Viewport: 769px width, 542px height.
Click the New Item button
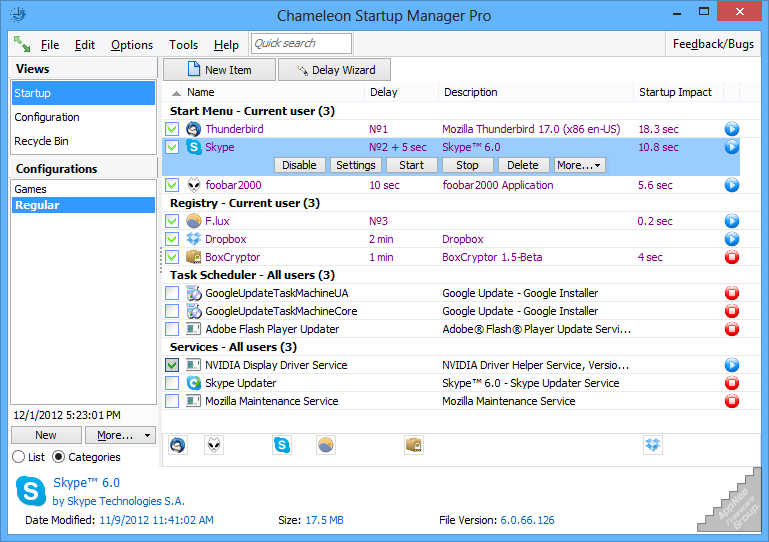(219, 70)
